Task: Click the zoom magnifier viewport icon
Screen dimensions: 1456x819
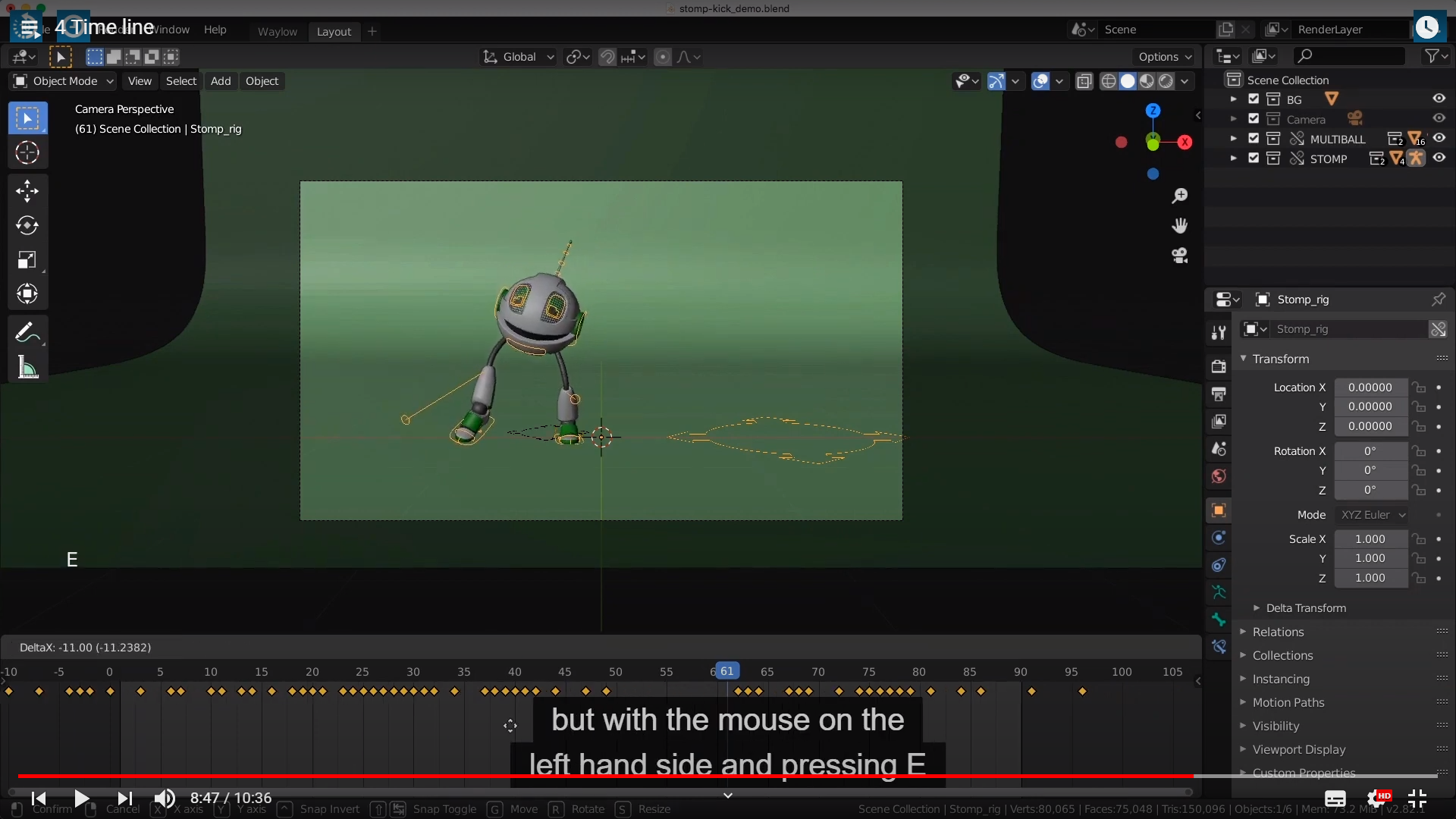Action: (x=1179, y=196)
